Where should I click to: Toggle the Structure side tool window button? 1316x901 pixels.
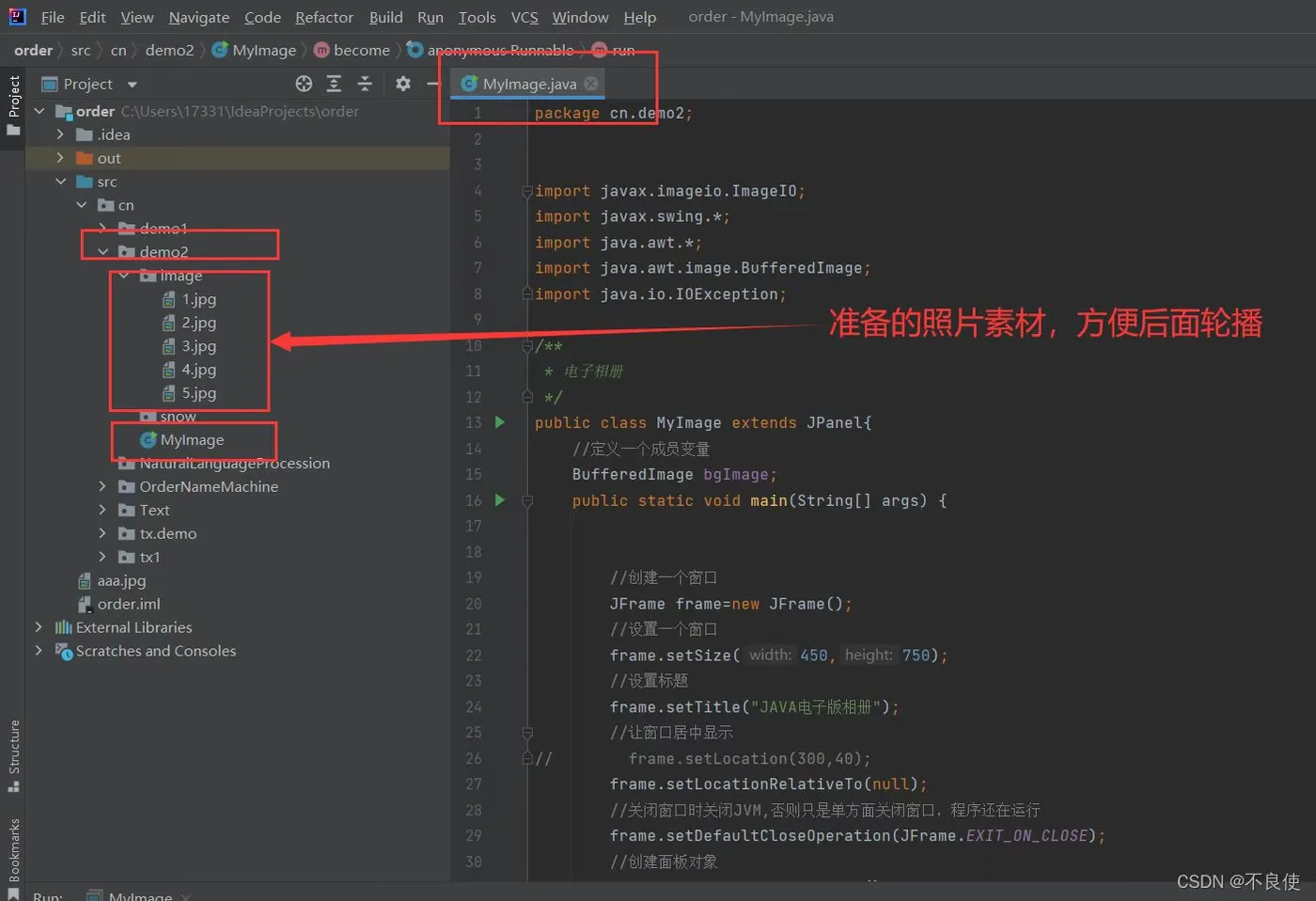point(13,755)
